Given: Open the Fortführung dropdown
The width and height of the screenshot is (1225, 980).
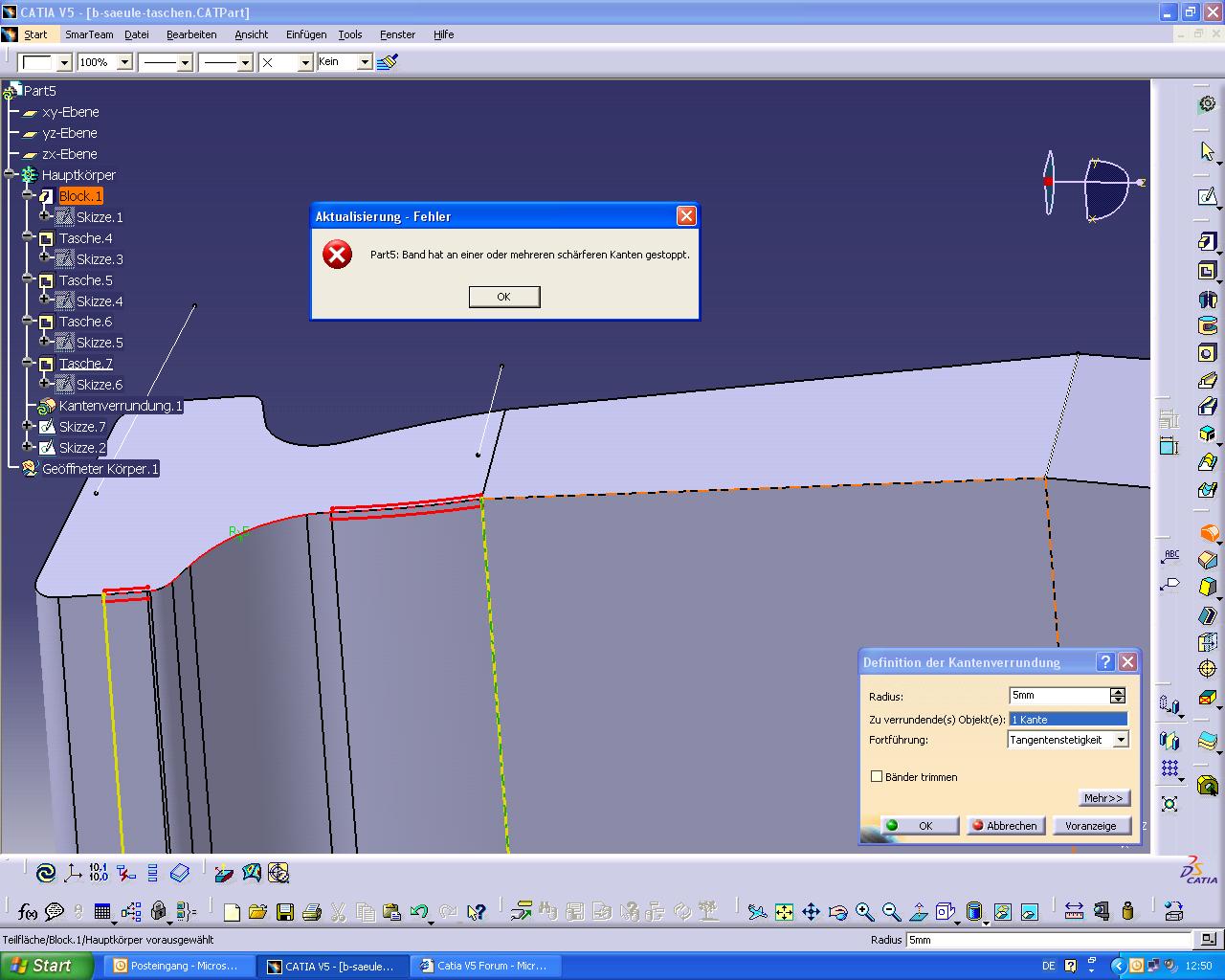Looking at the screenshot, I should click(x=1121, y=740).
